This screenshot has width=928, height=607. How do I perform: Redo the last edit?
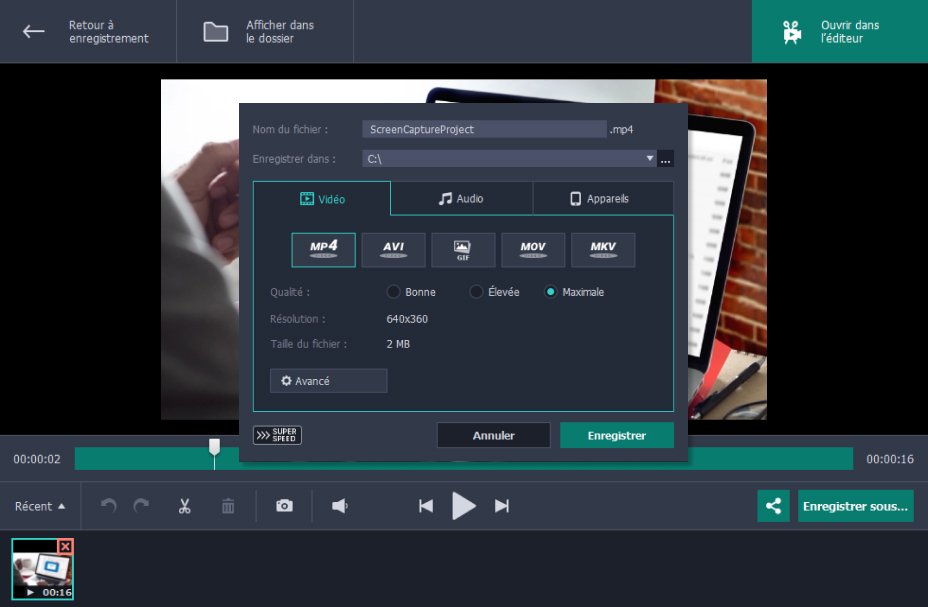(141, 506)
